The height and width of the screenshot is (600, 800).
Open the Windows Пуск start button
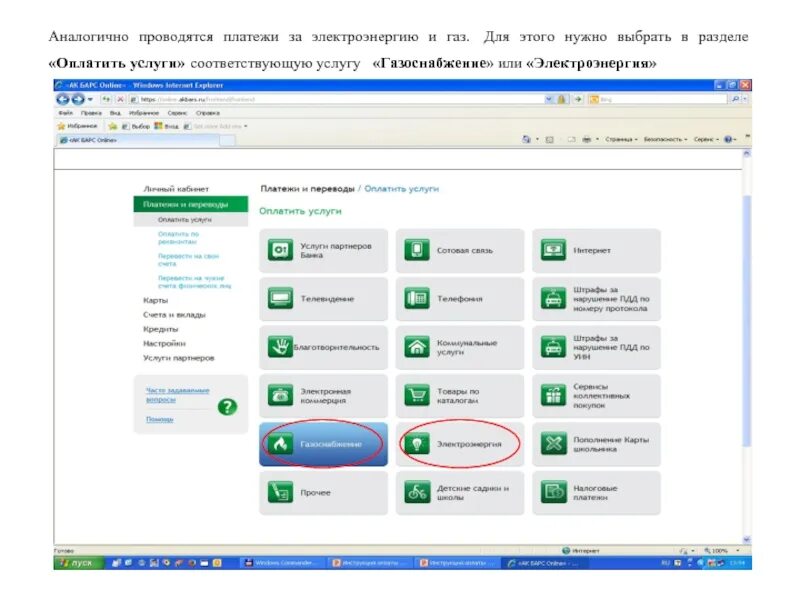click(77, 563)
